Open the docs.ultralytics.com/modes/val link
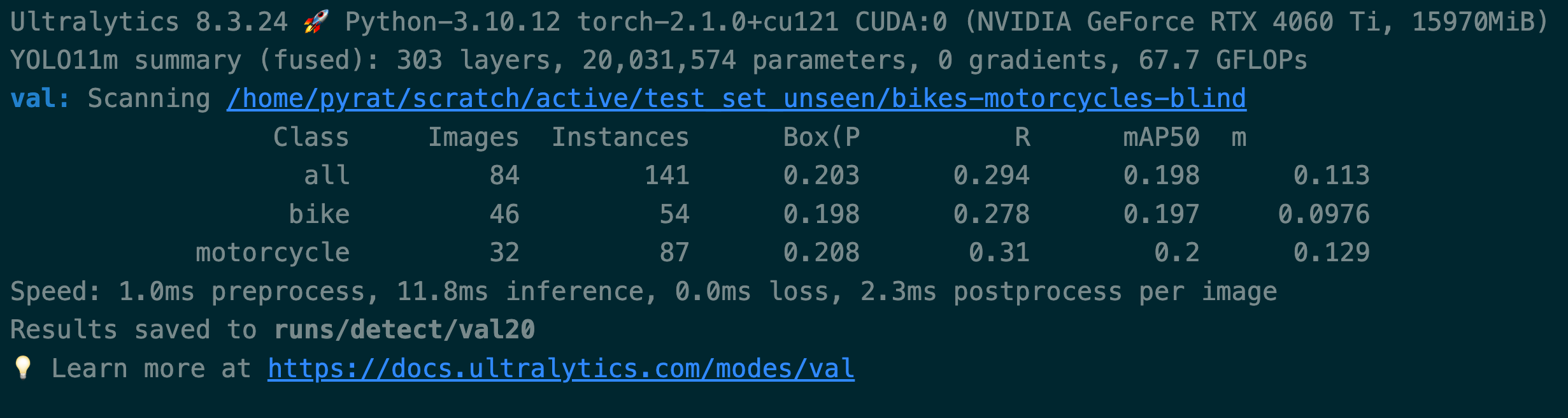This screenshot has width=1568, height=418. pyautogui.click(x=561, y=369)
